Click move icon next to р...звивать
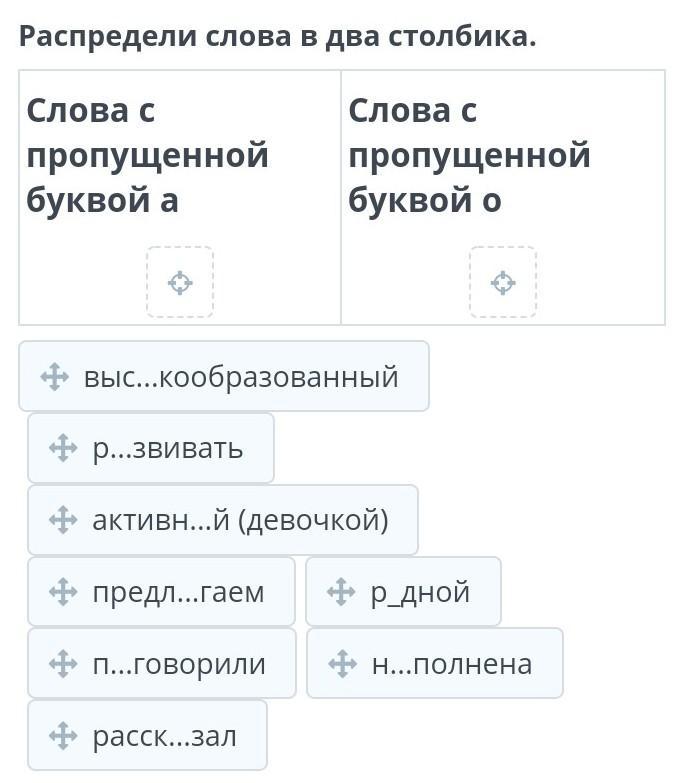The width and height of the screenshot is (685, 783). click(x=63, y=448)
